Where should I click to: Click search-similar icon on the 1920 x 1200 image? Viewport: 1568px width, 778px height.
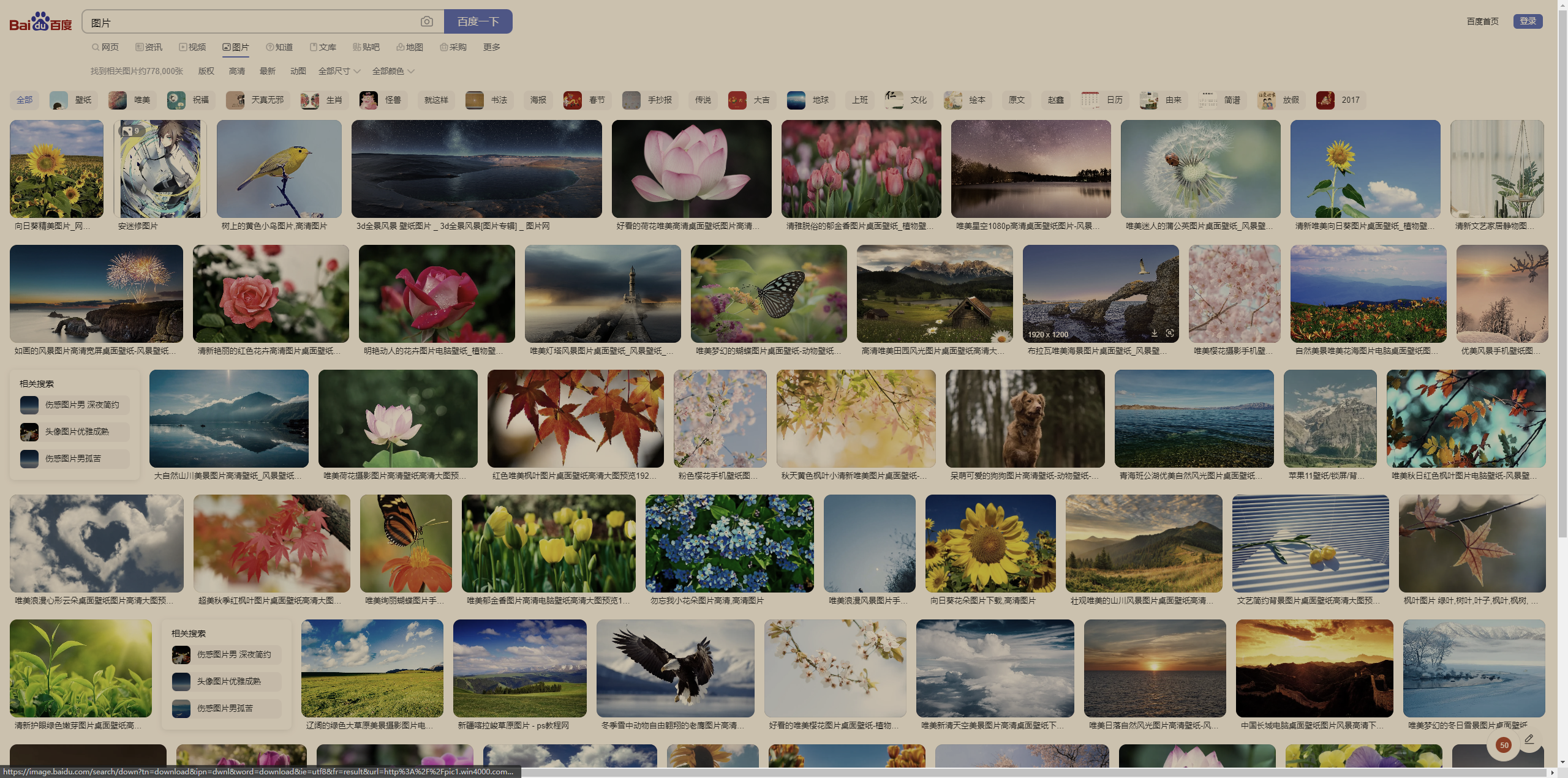pyautogui.click(x=1170, y=334)
